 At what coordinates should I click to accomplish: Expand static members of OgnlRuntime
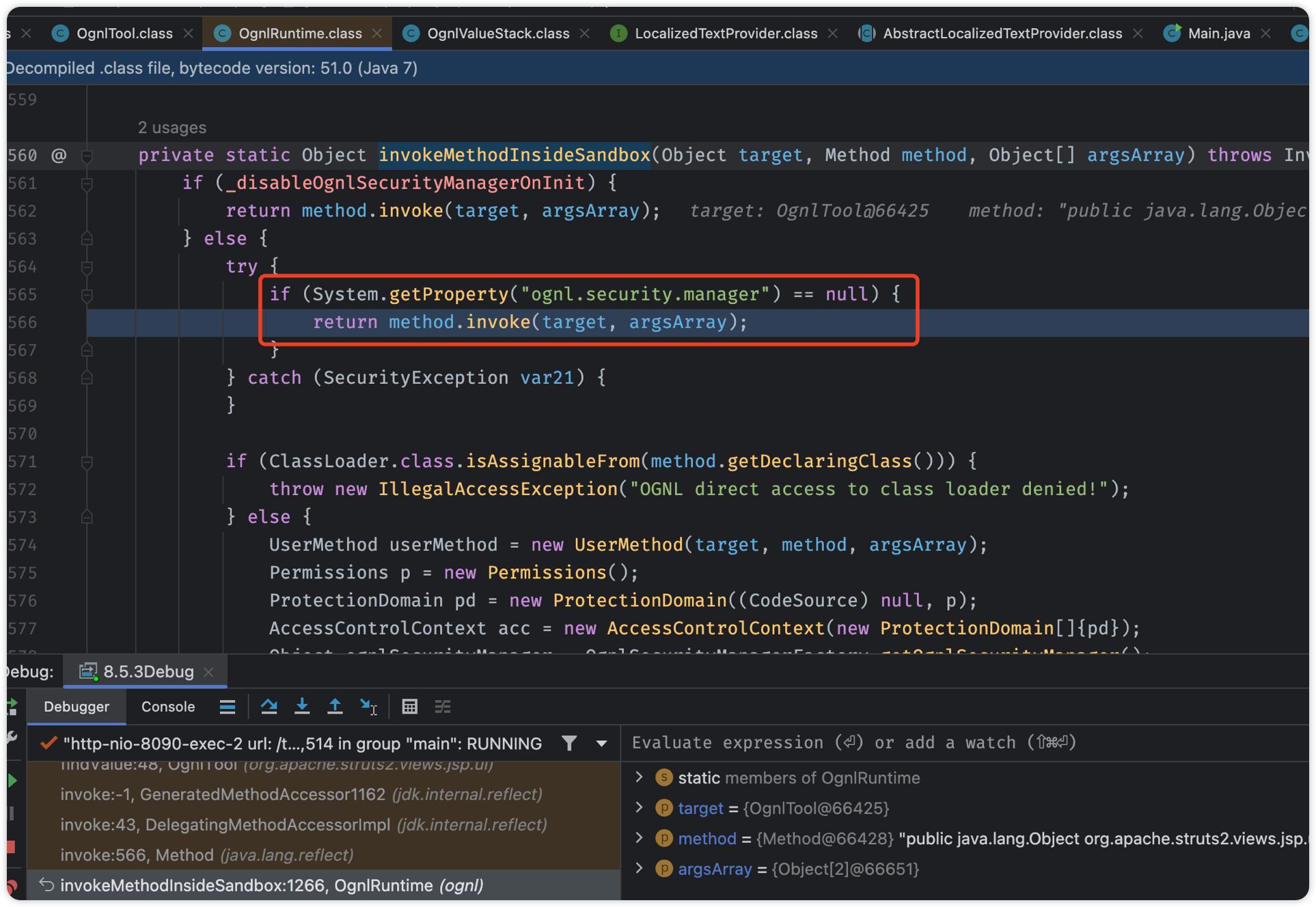tap(639, 777)
